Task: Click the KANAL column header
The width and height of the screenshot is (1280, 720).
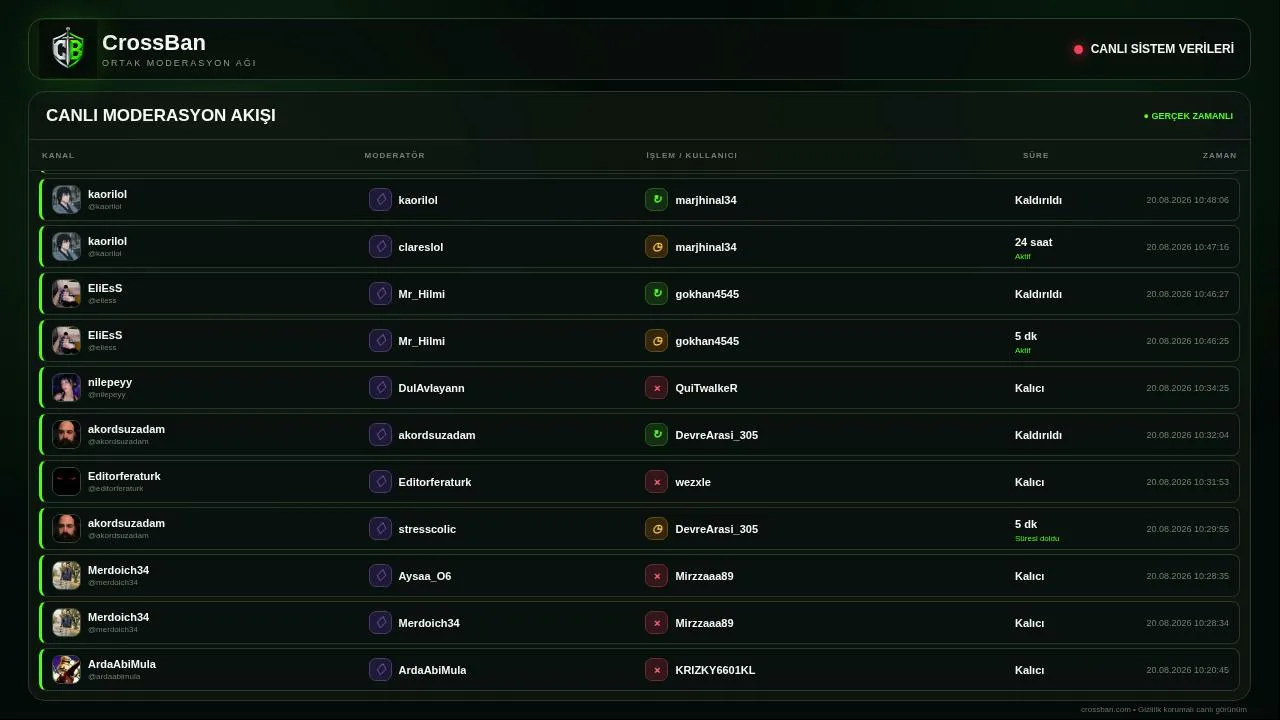Action: (x=58, y=156)
